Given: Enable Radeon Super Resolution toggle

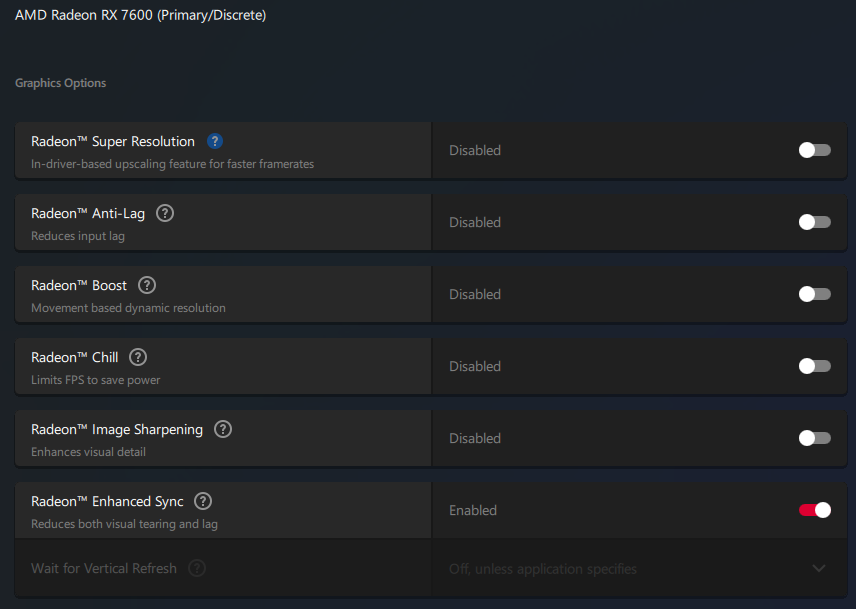Looking at the screenshot, I should tap(815, 150).
